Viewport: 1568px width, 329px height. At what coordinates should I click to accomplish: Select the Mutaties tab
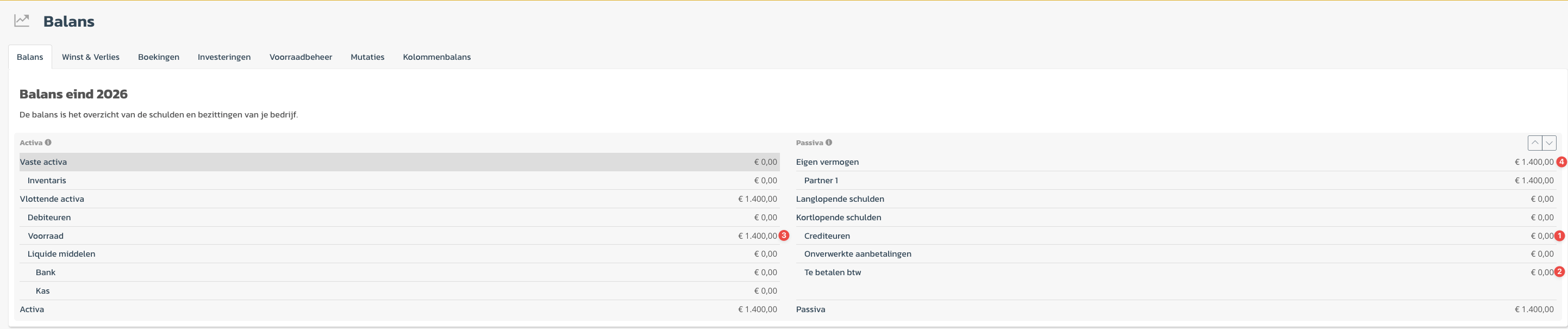(x=367, y=57)
